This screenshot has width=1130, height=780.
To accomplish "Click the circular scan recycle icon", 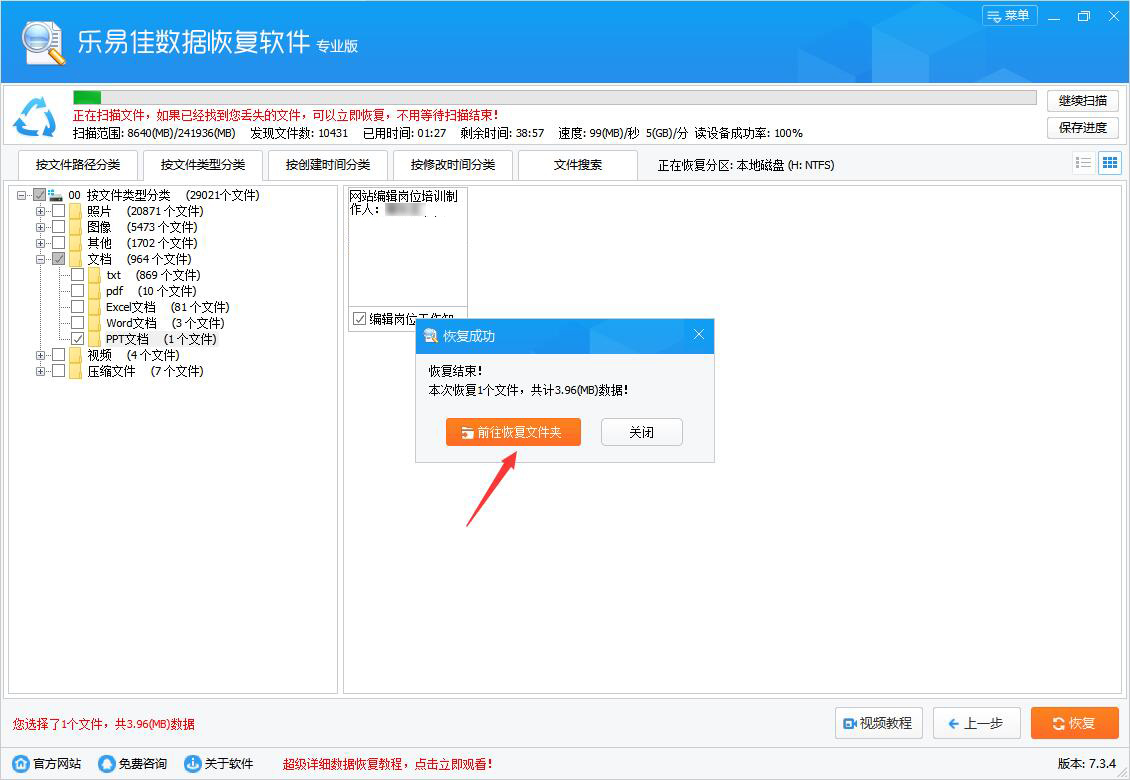I will point(36,118).
